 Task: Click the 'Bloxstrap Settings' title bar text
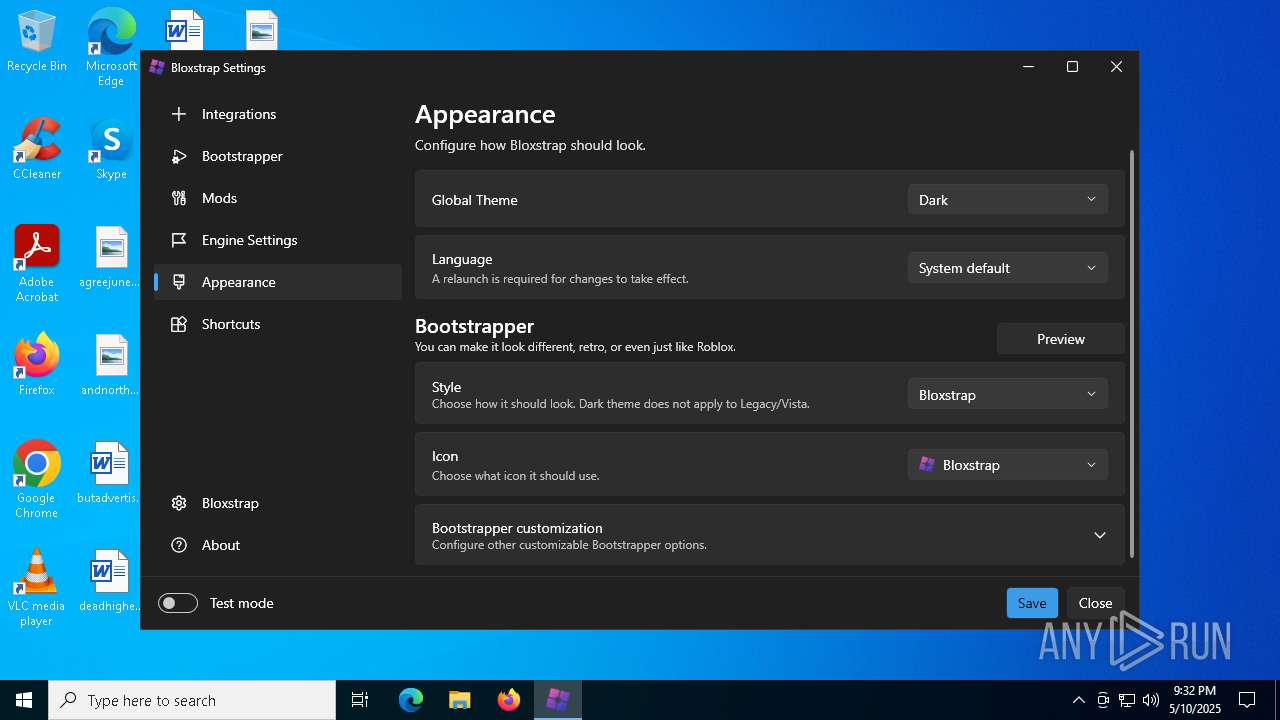(x=218, y=67)
